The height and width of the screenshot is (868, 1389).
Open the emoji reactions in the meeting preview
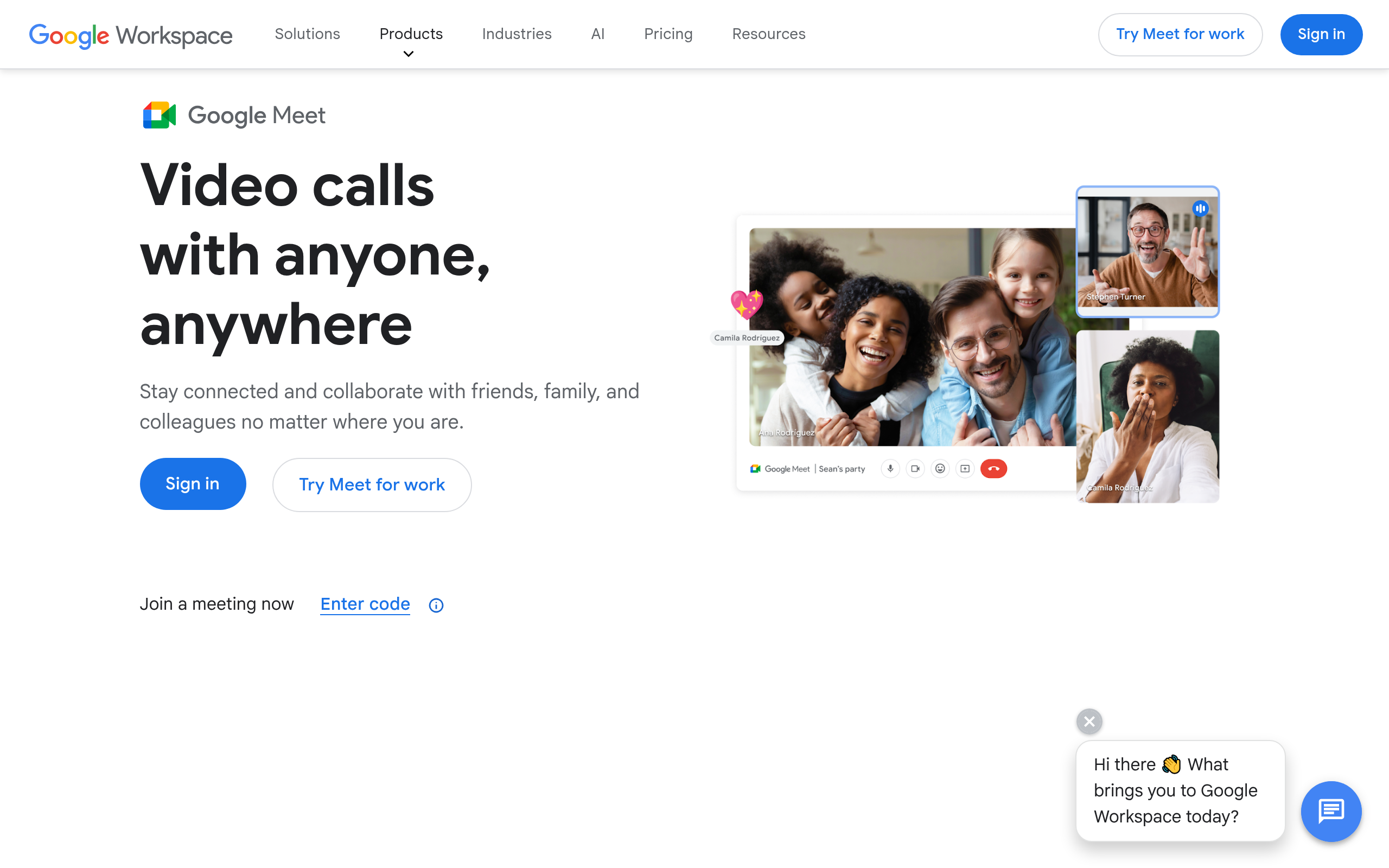[940, 468]
